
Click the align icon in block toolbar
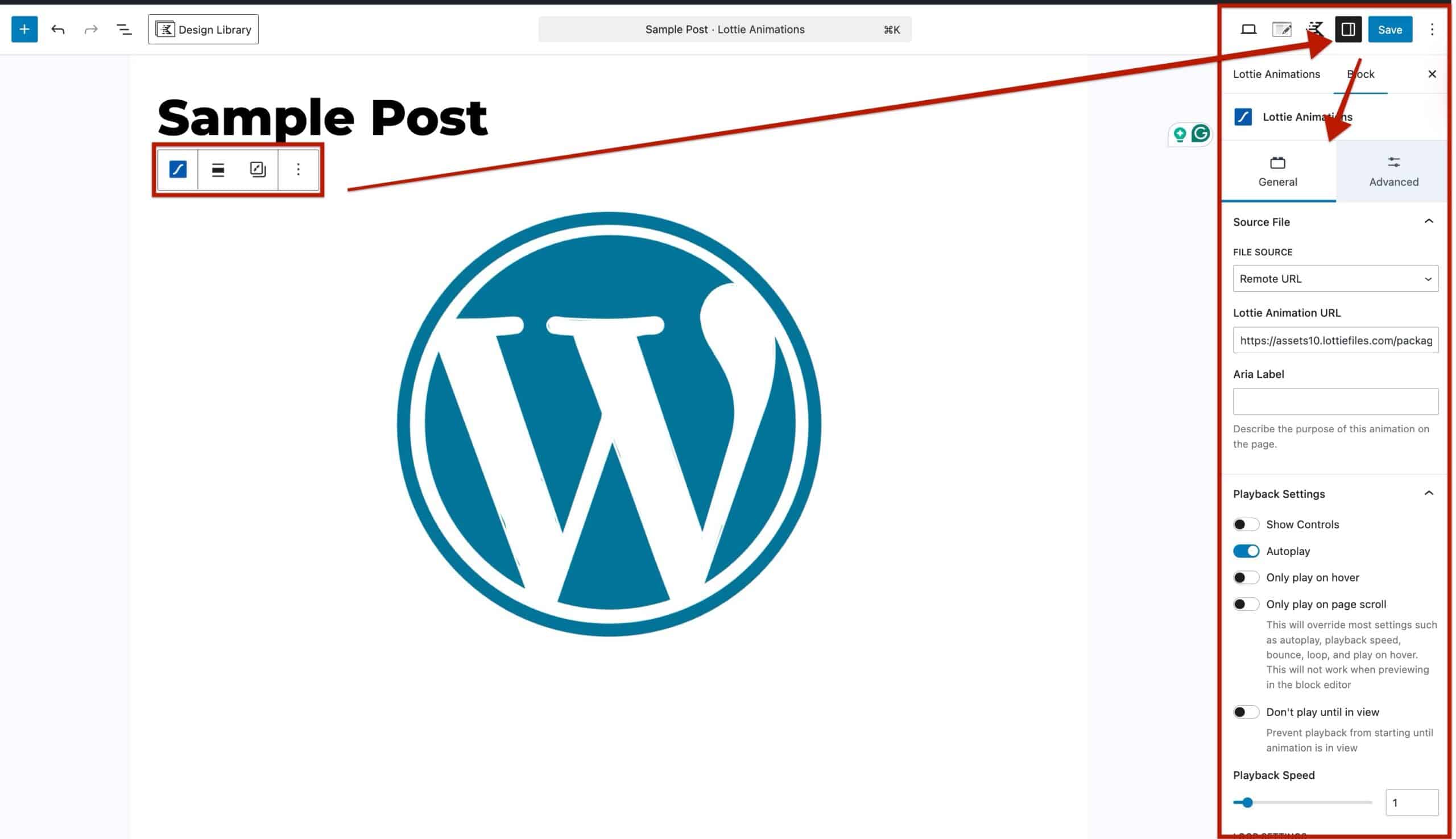(x=218, y=170)
